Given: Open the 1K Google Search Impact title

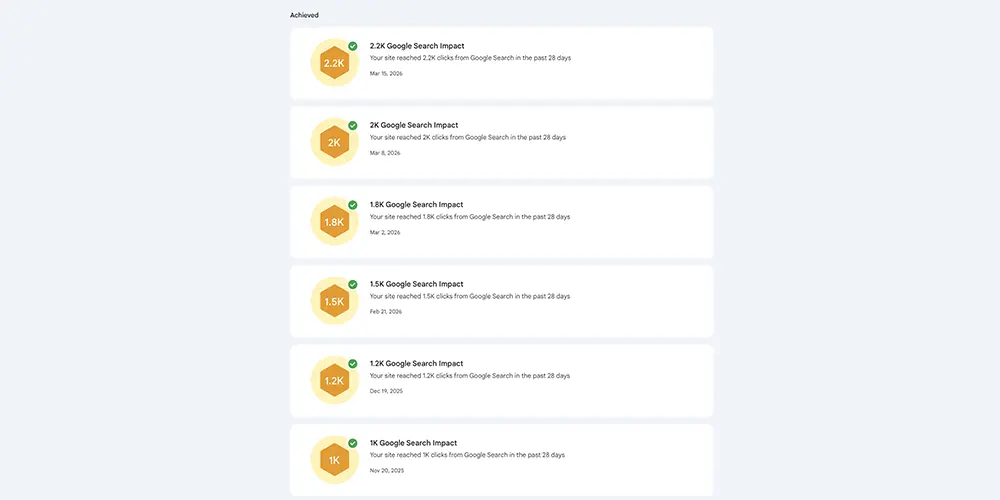Looking at the screenshot, I should (x=413, y=443).
